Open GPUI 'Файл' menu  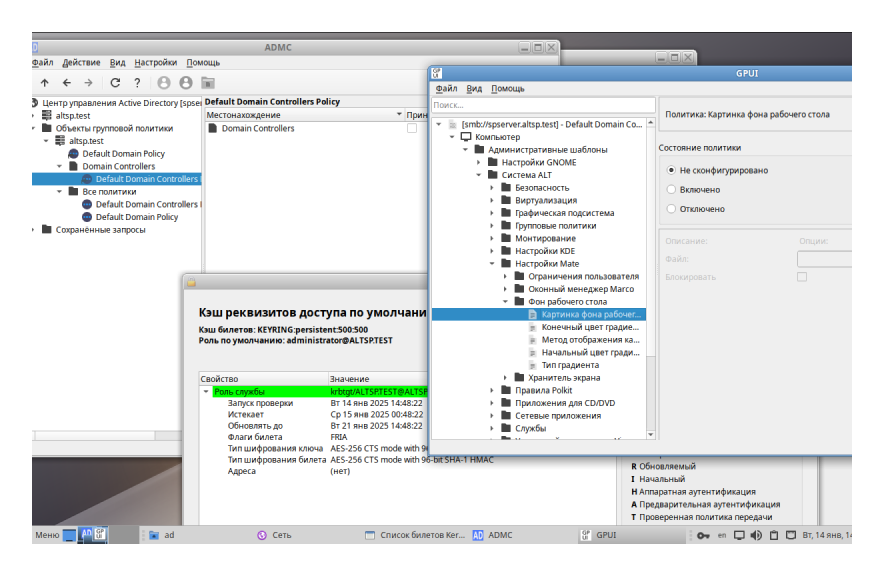[x=446, y=88]
